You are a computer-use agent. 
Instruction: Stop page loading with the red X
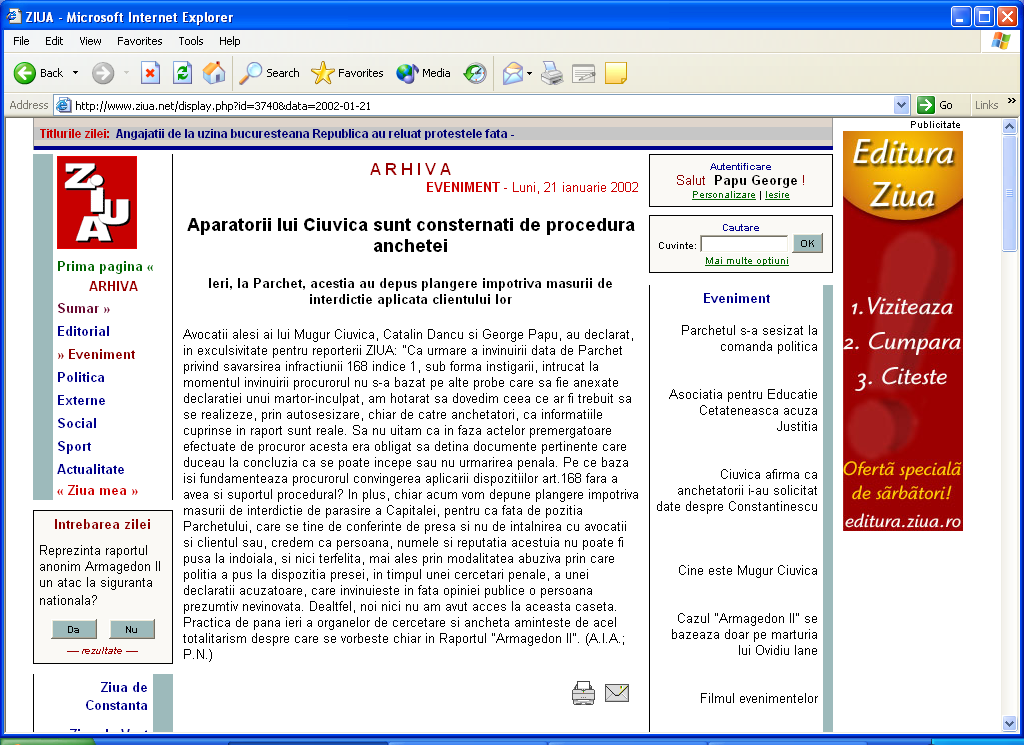(150, 73)
